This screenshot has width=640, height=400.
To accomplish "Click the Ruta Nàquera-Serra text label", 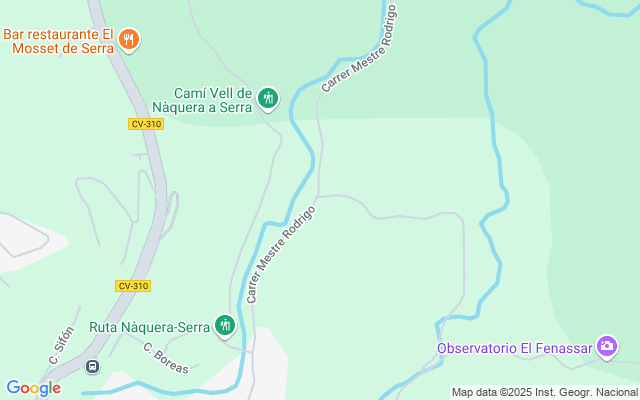I will (x=149, y=327).
